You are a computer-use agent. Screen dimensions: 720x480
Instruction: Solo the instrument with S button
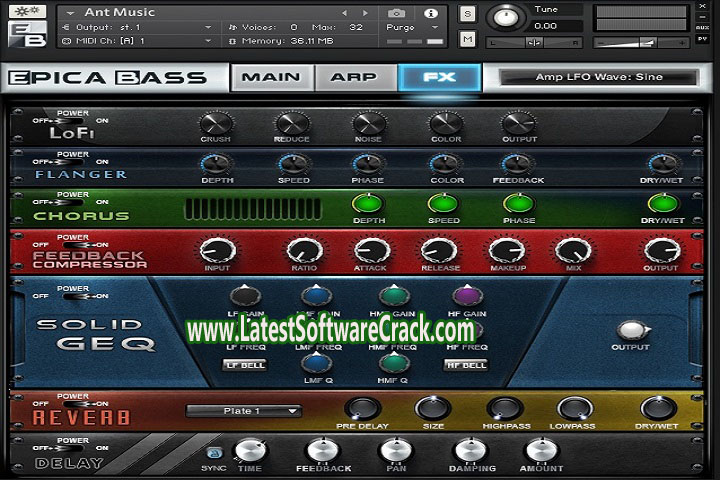(467, 14)
